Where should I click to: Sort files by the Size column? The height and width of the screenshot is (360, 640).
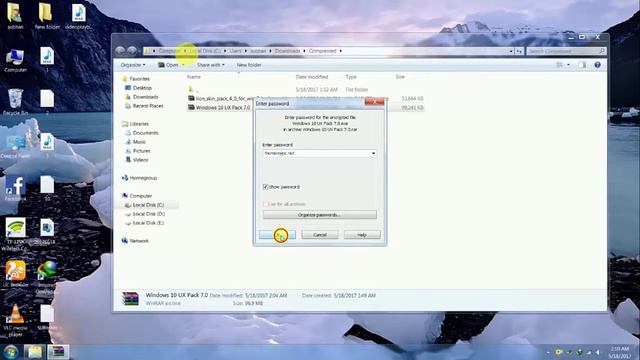pos(400,77)
